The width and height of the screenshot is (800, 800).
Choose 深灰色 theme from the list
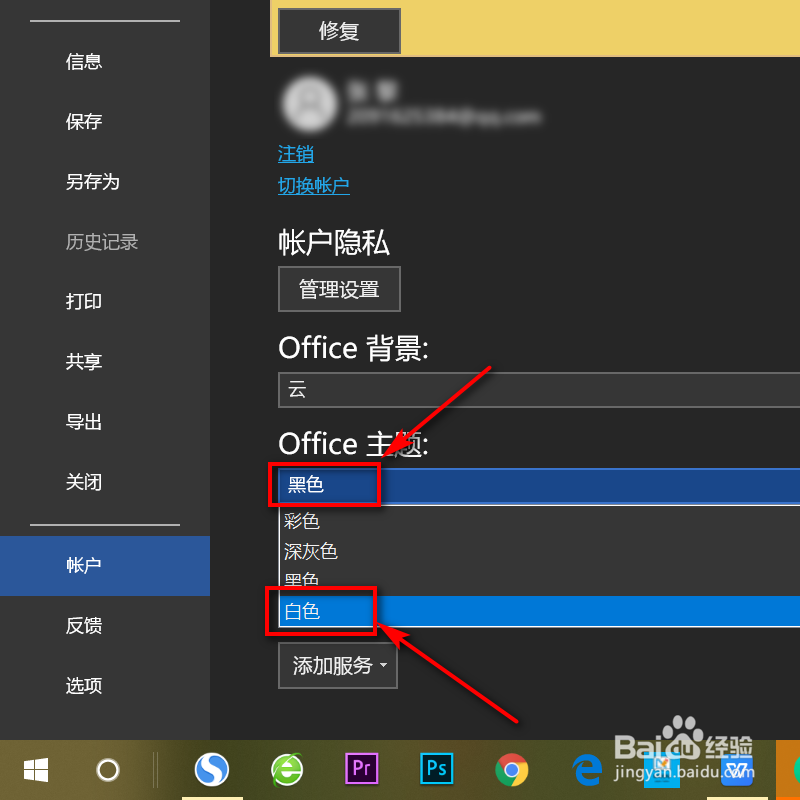[x=540, y=551]
